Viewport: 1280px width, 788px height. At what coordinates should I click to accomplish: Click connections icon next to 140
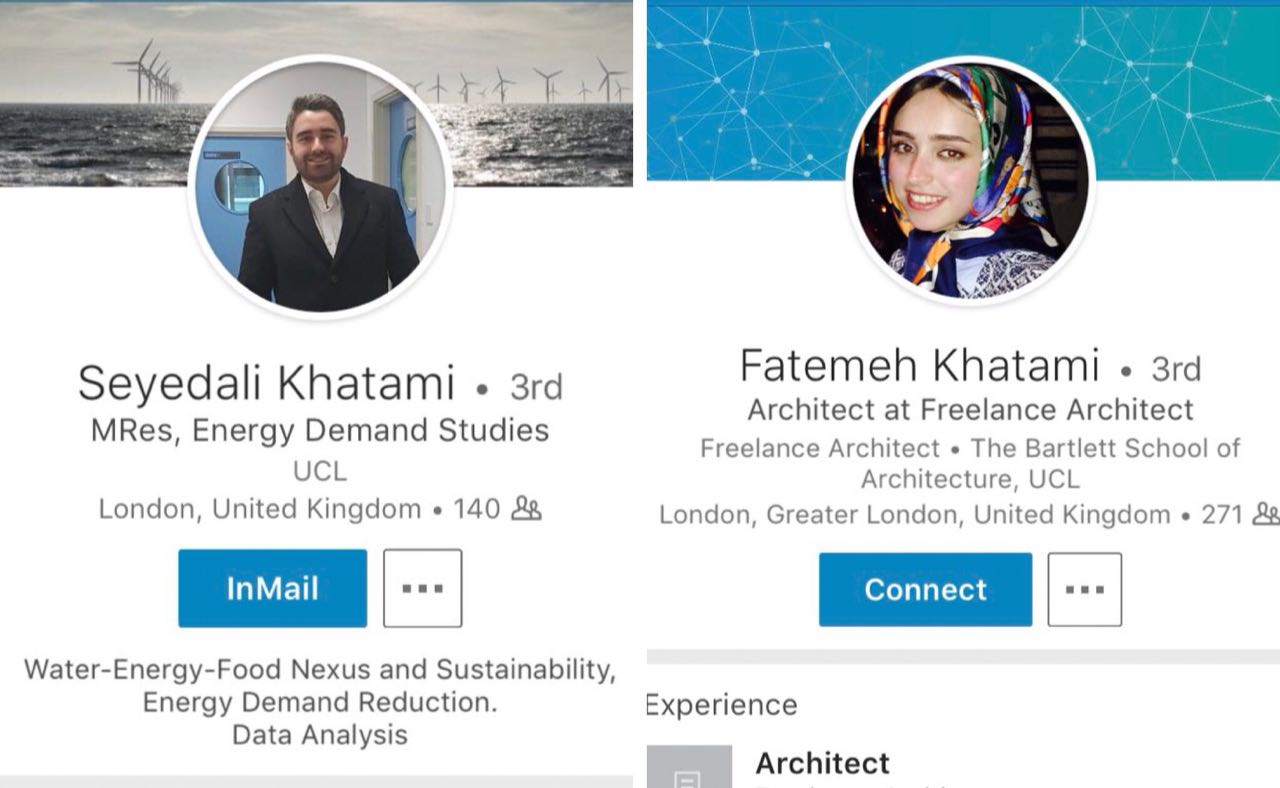point(526,509)
